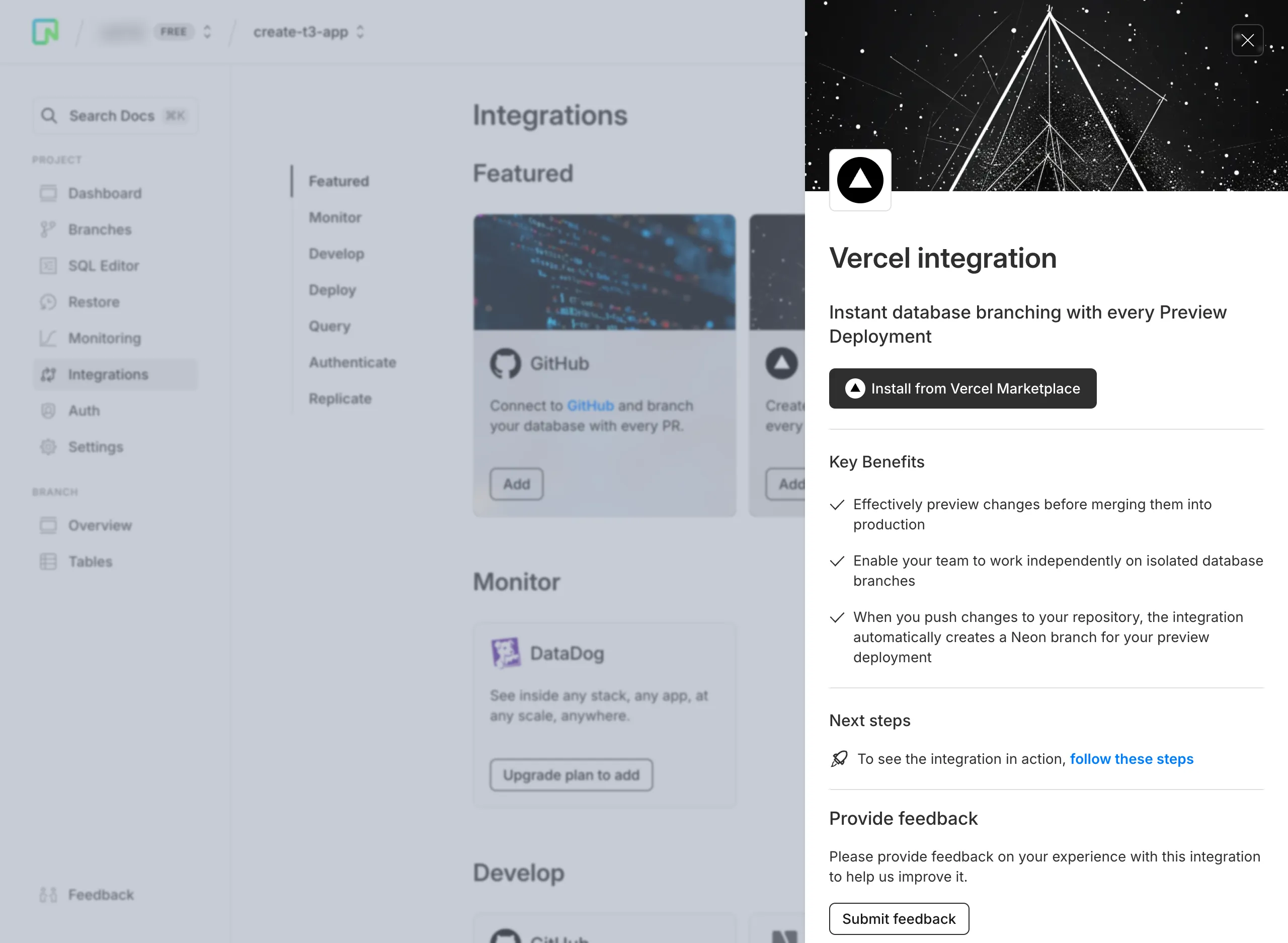The image size is (1288, 943).
Task: Click the SQL Editor sidebar icon
Action: pos(48,265)
